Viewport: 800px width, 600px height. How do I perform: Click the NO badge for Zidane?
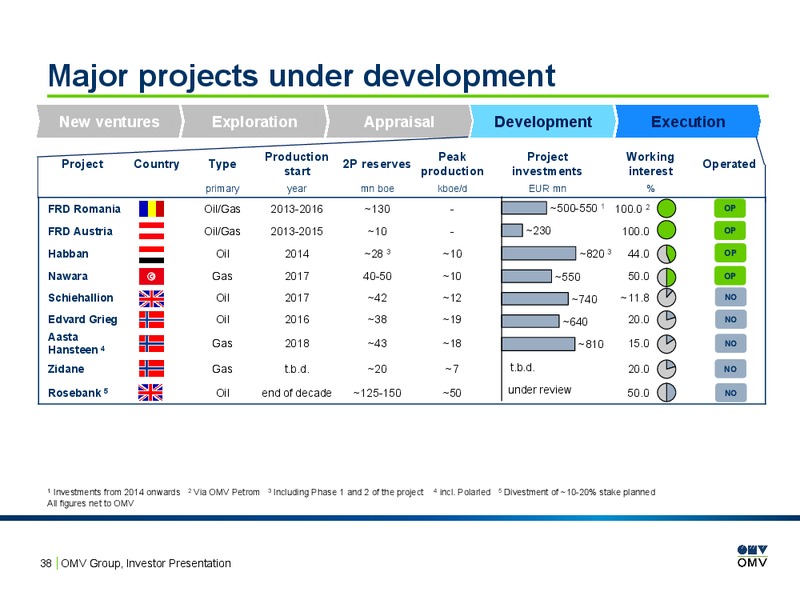tap(731, 368)
